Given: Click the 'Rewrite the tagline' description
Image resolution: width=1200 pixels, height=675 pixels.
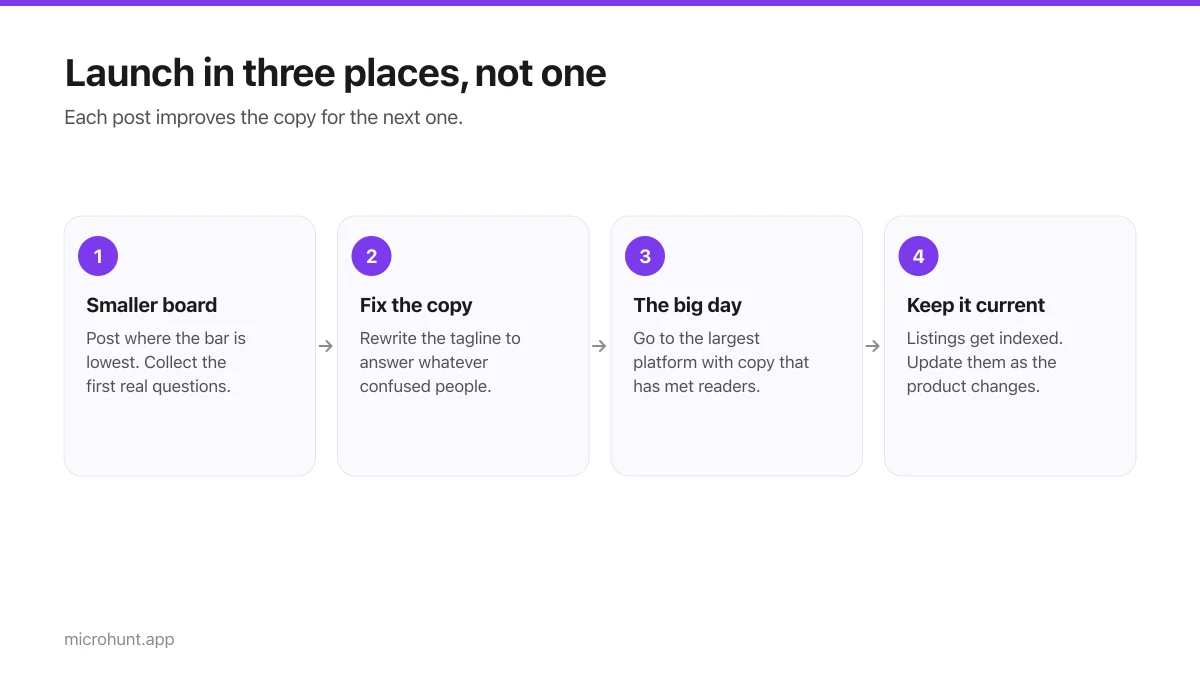Looking at the screenshot, I should pos(440,362).
